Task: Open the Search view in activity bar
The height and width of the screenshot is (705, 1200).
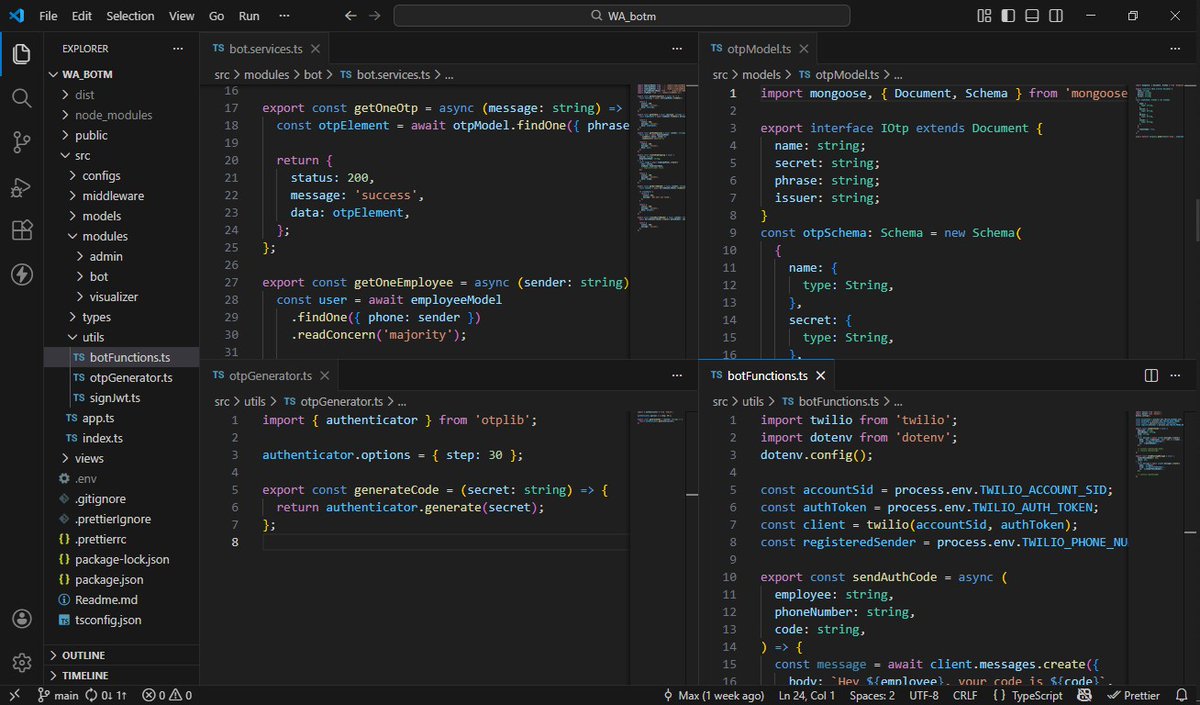Action: coord(21,97)
